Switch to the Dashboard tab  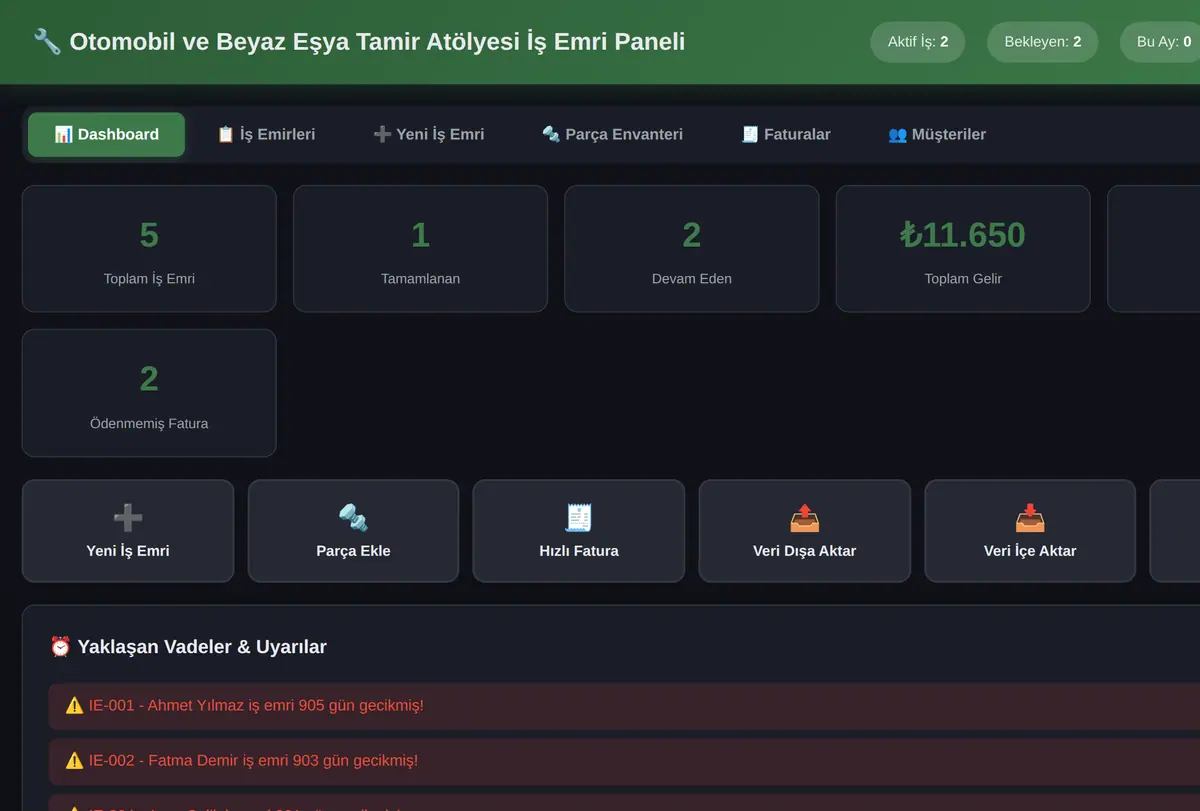(x=106, y=135)
